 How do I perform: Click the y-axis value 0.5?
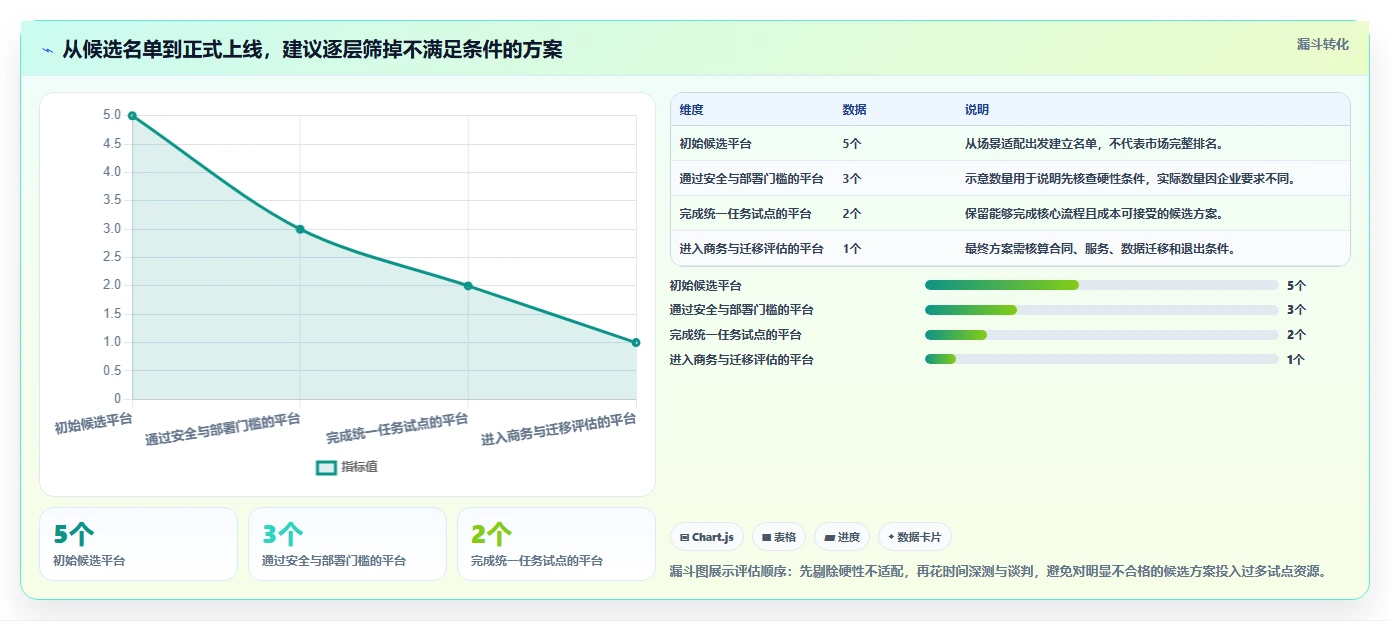coord(112,371)
